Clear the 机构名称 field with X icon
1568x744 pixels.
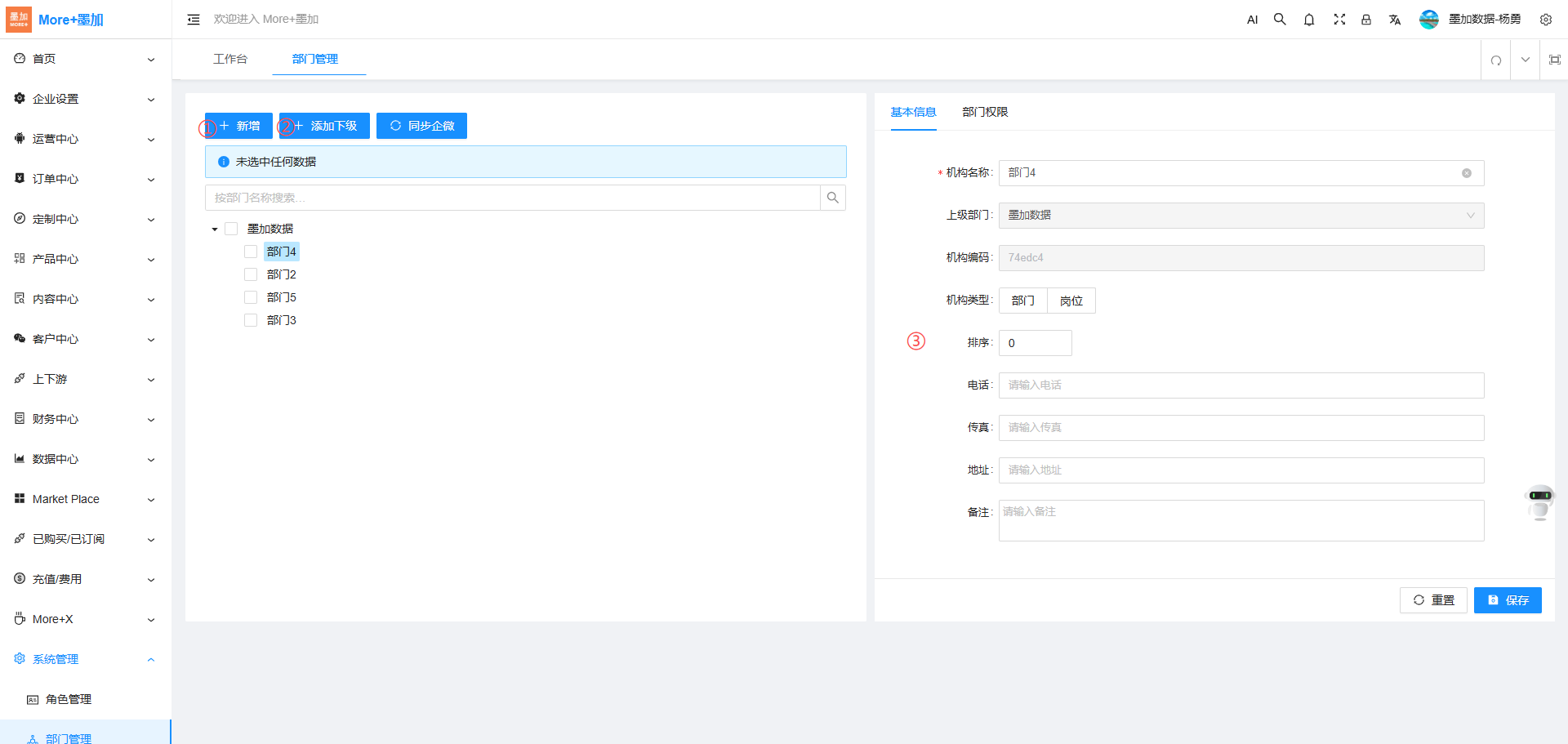click(1467, 173)
